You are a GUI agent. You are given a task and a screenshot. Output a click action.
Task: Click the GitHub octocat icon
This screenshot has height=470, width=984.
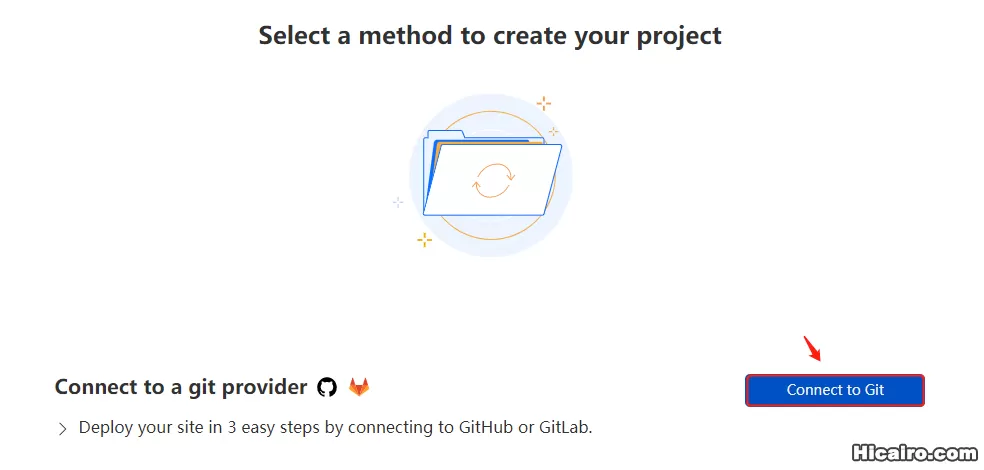(327, 387)
